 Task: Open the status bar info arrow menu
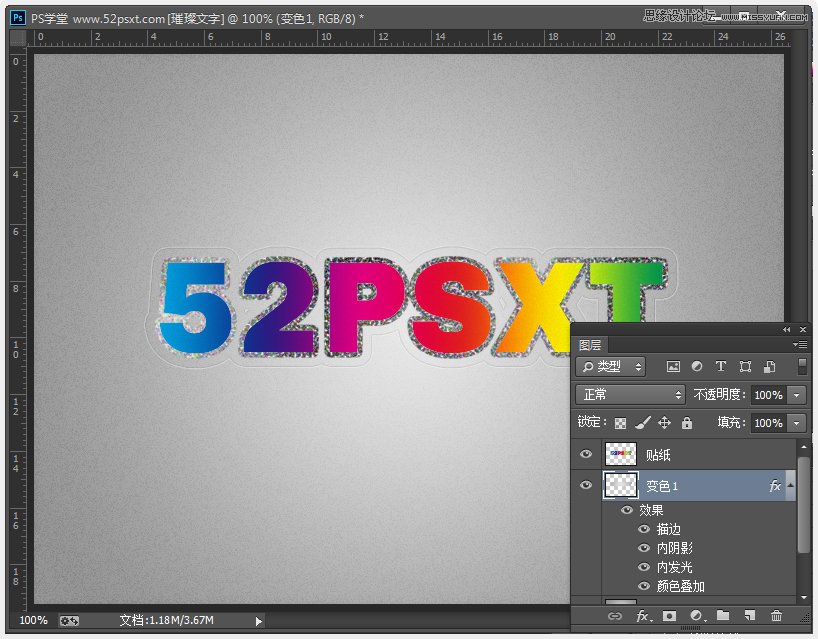[x=259, y=621]
